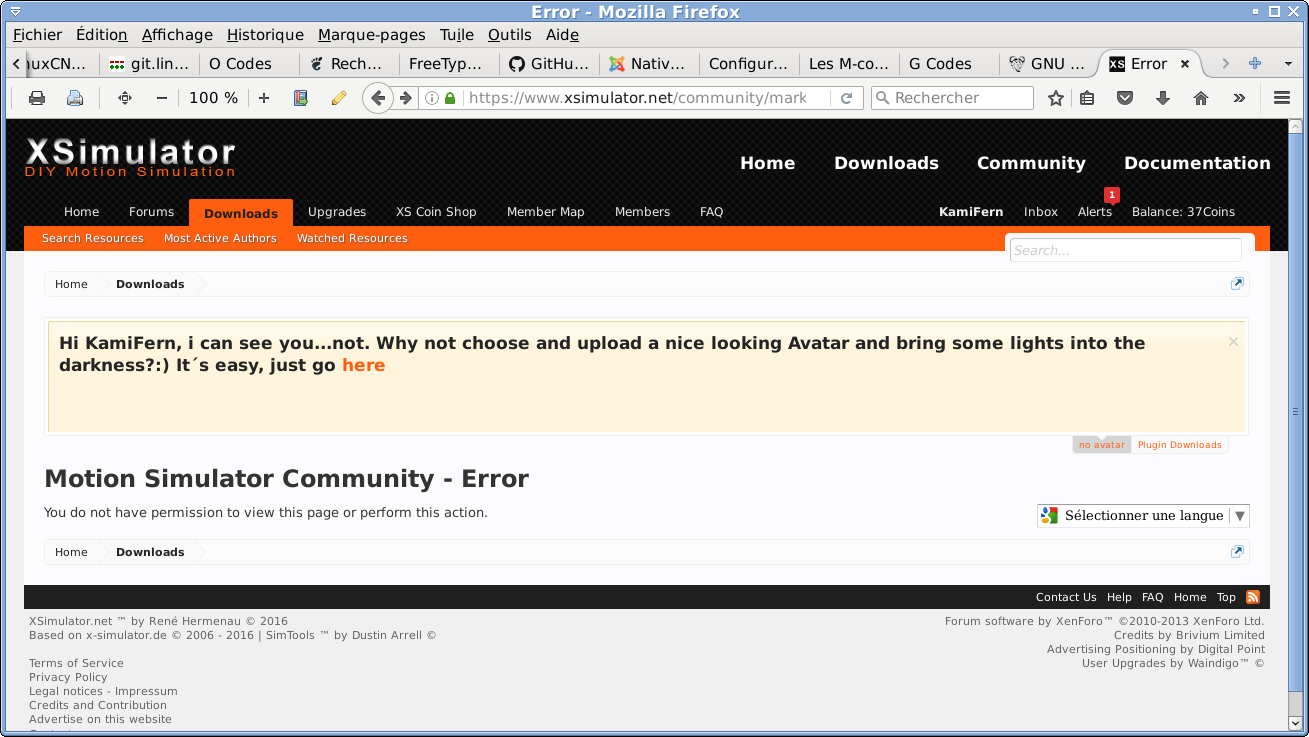Open the Firefox hamburger menu

pos(1282,98)
